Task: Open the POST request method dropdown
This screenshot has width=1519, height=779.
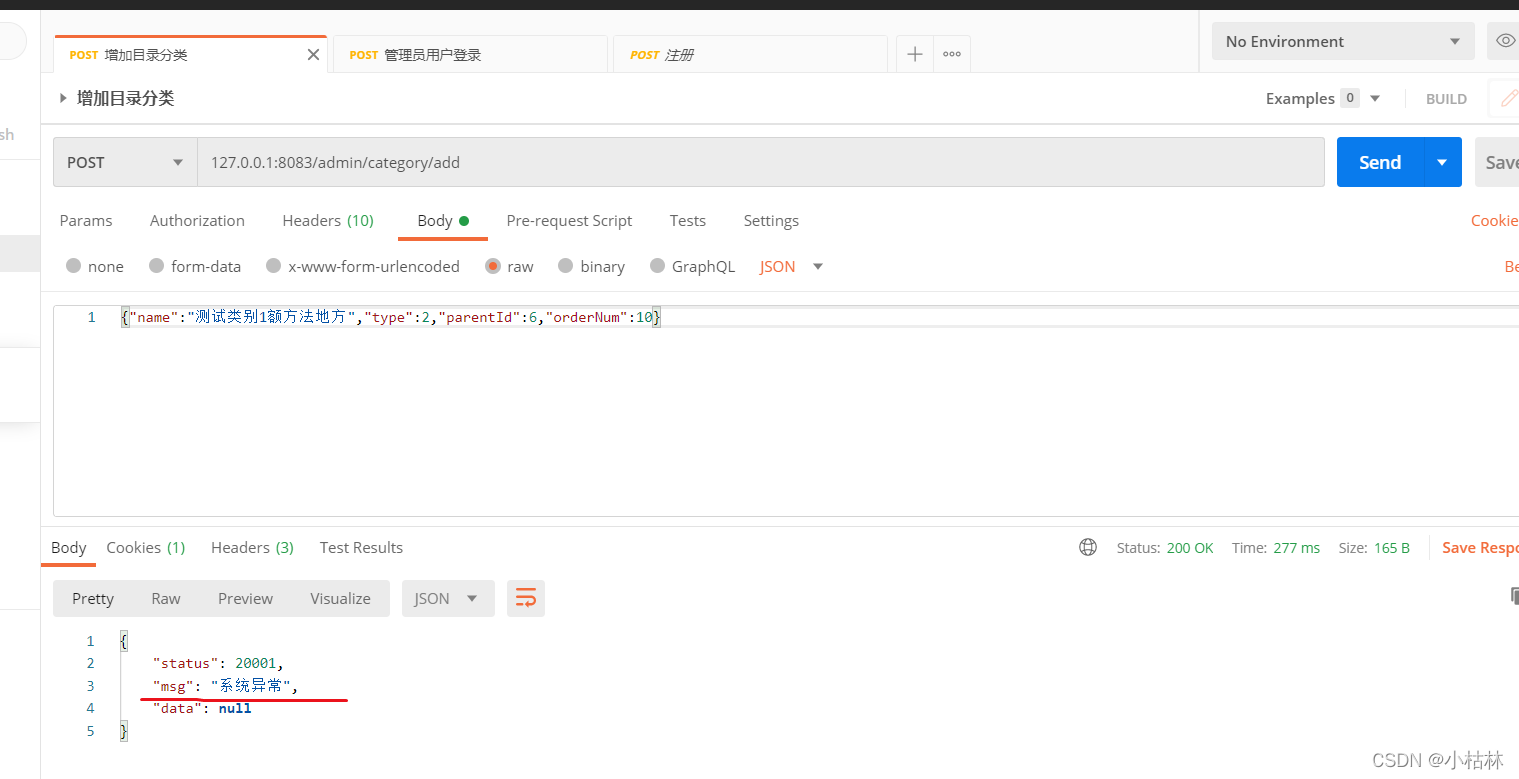Action: (124, 161)
